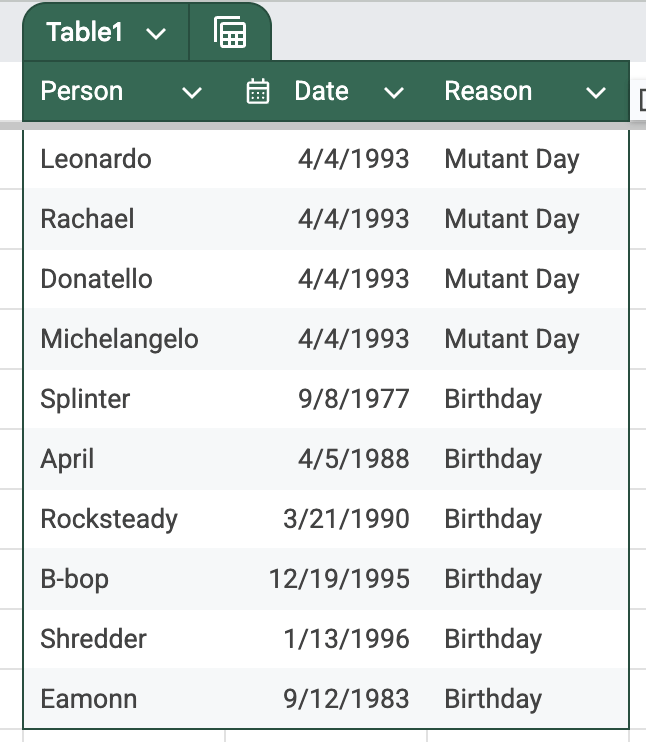Select the Leonardo cell
Image resolution: width=646 pixels, height=742 pixels.
pyautogui.click(x=96, y=159)
